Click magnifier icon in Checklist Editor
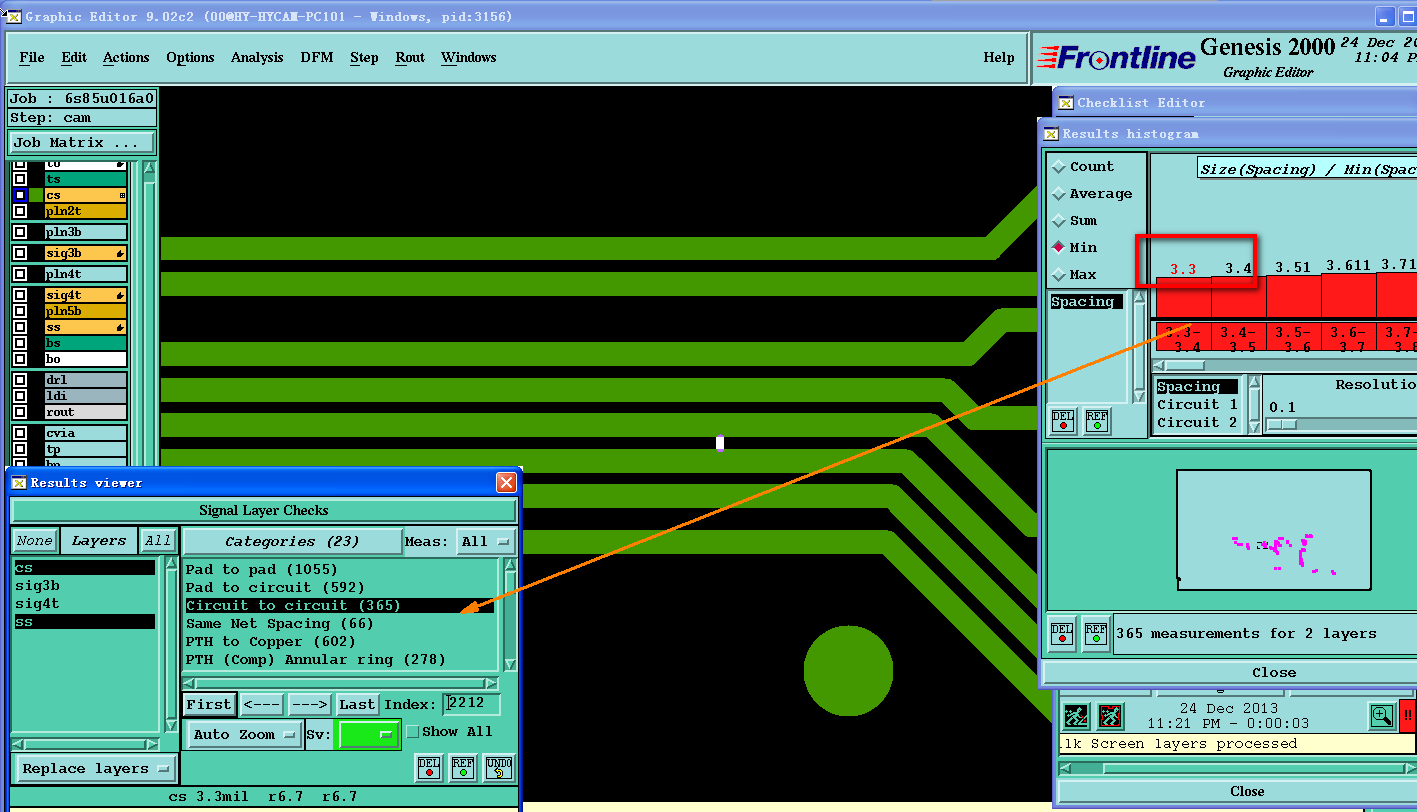 tap(1382, 715)
